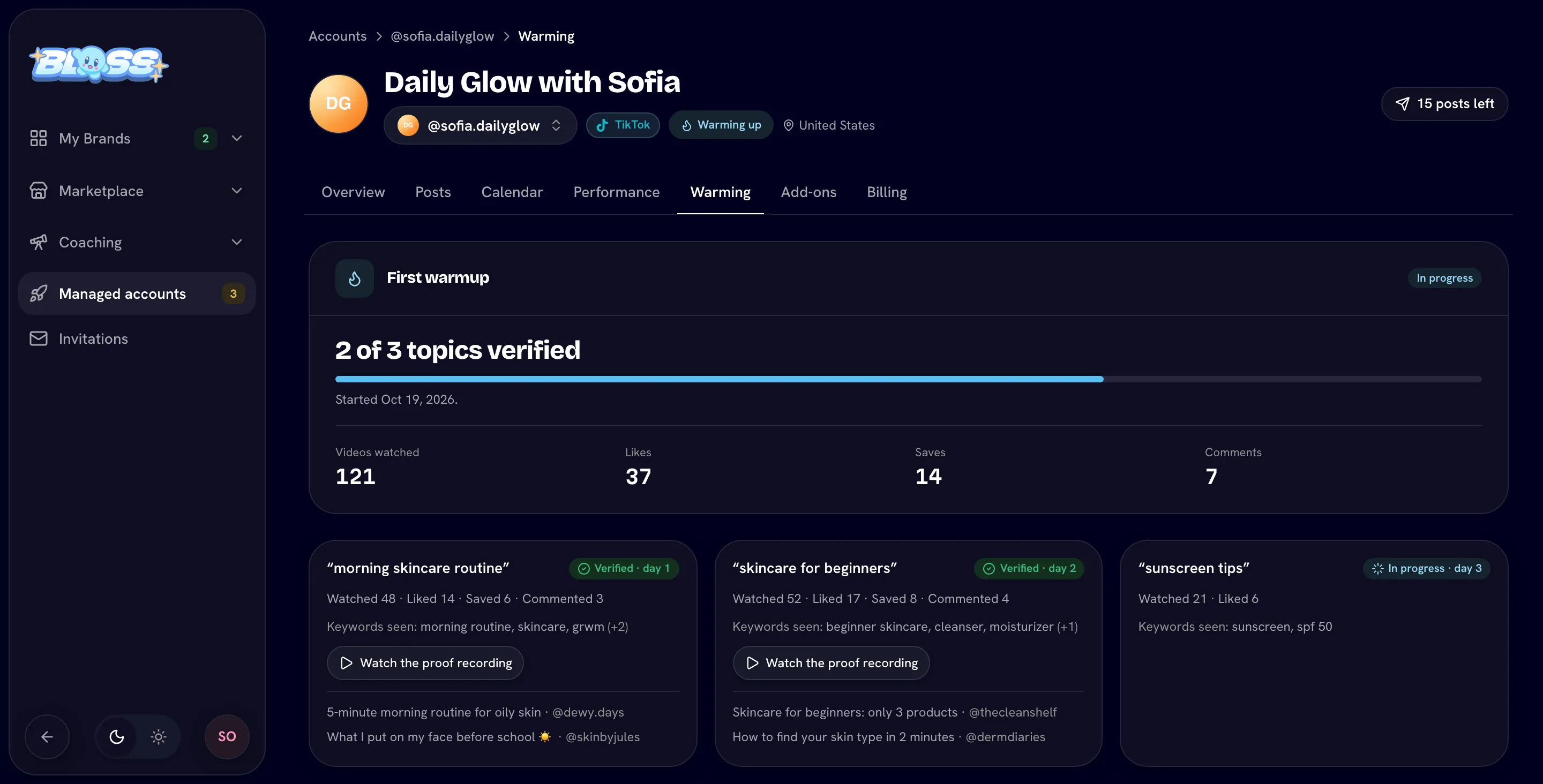
Task: Click the Coaching telescope icon
Action: (x=39, y=242)
